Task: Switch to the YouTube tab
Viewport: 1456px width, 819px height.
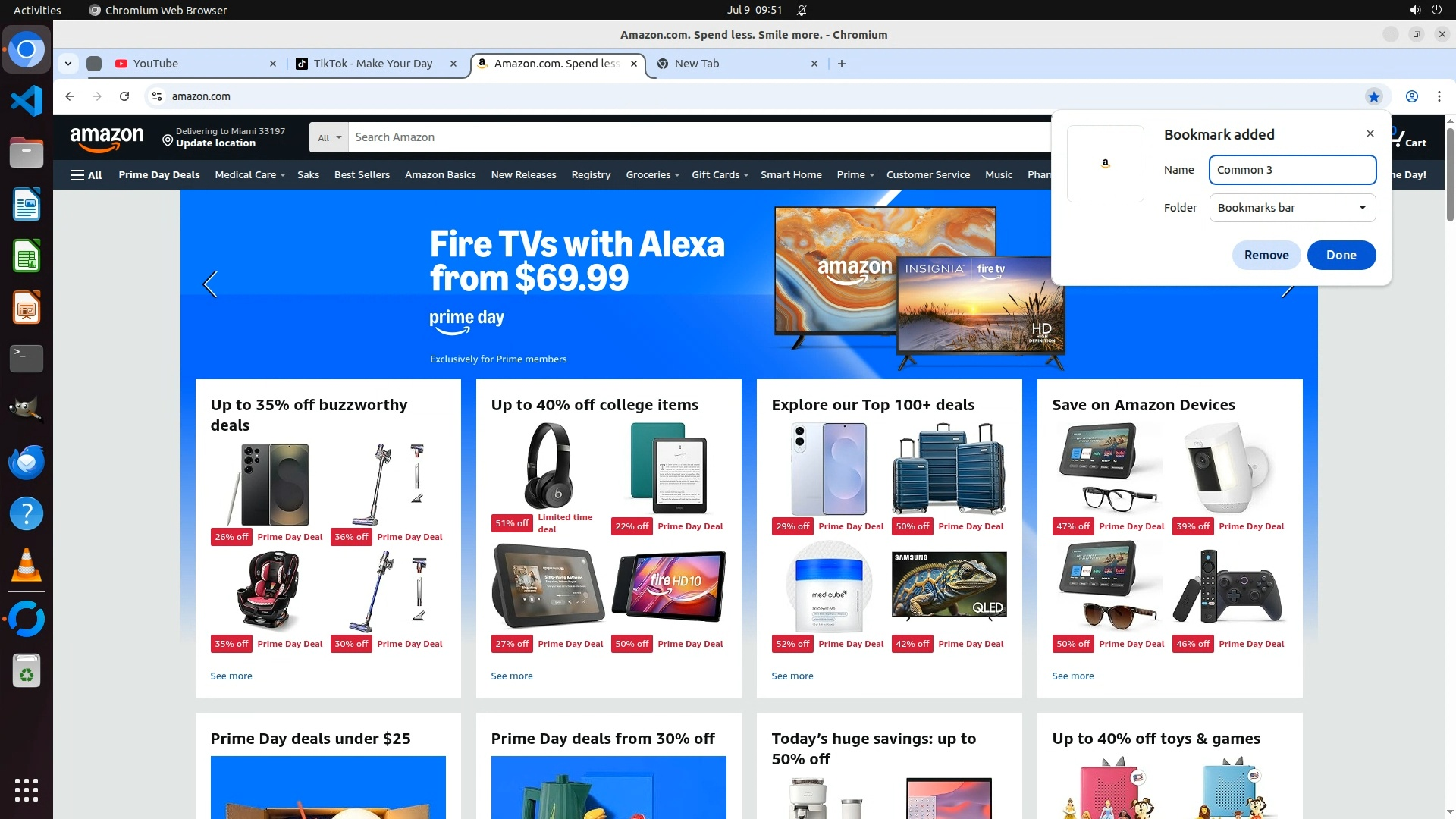Action: [x=195, y=64]
